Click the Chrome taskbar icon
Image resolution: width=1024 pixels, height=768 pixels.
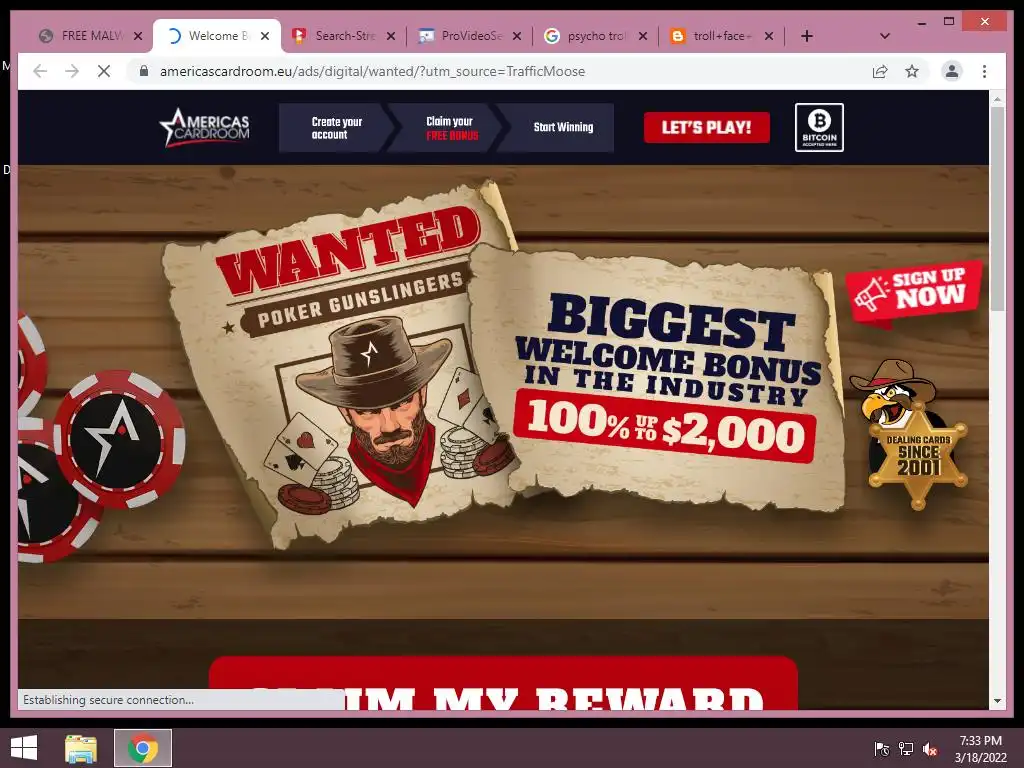[142, 748]
